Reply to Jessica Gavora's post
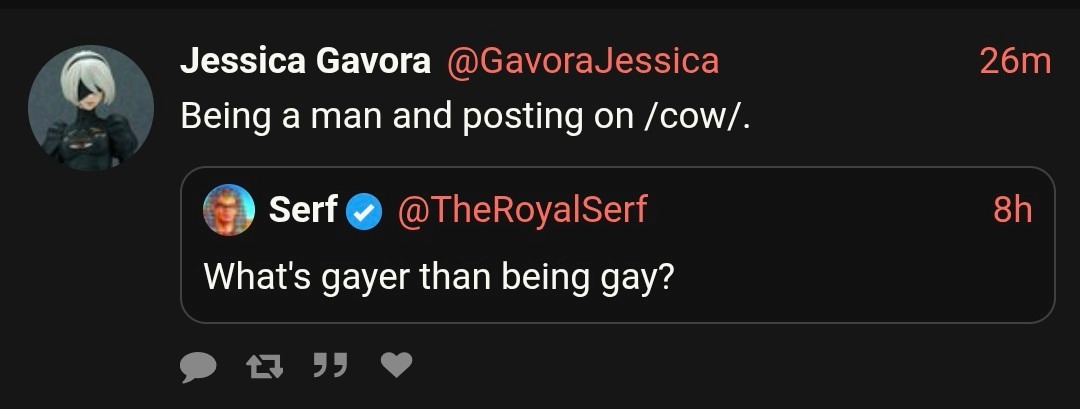 pyautogui.click(x=198, y=367)
